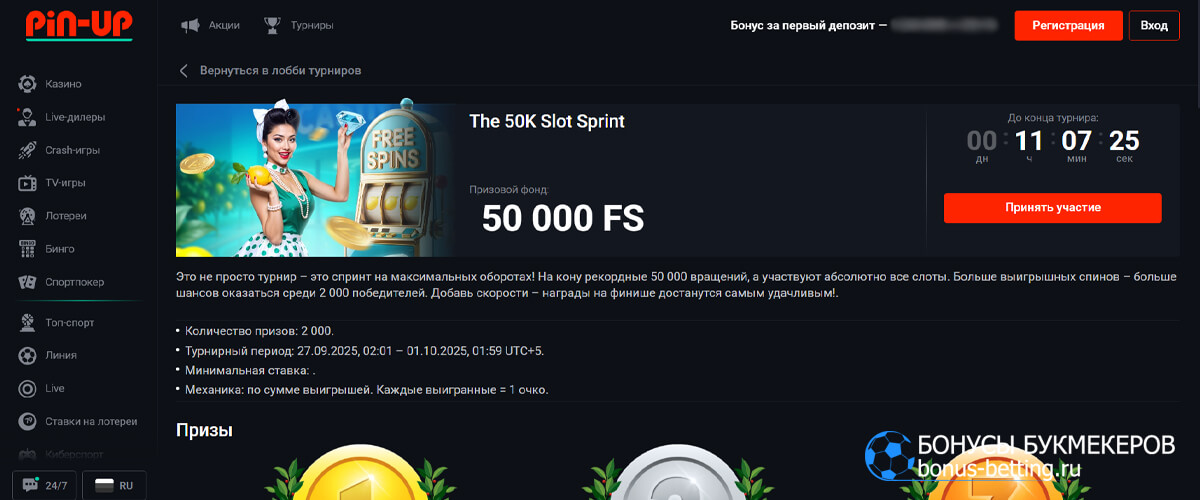Viewport: 1200px width, 500px height.
Task: Click the Вход button
Action: pos(1154,26)
